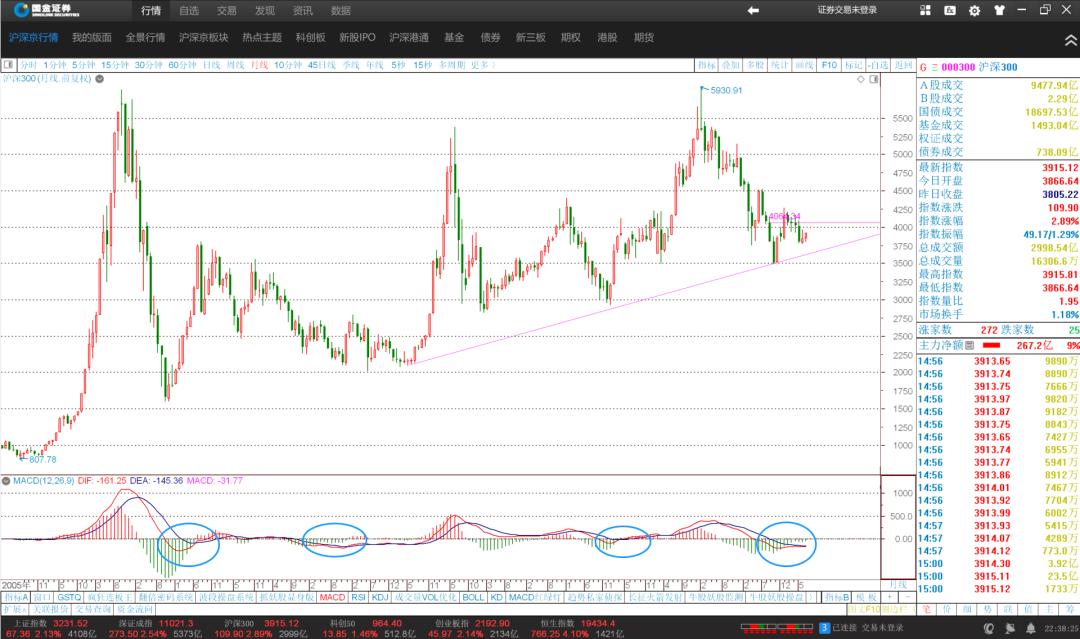Toggle -自选 watchlist button
This screenshot has height=639, width=1080.
tap(877, 65)
